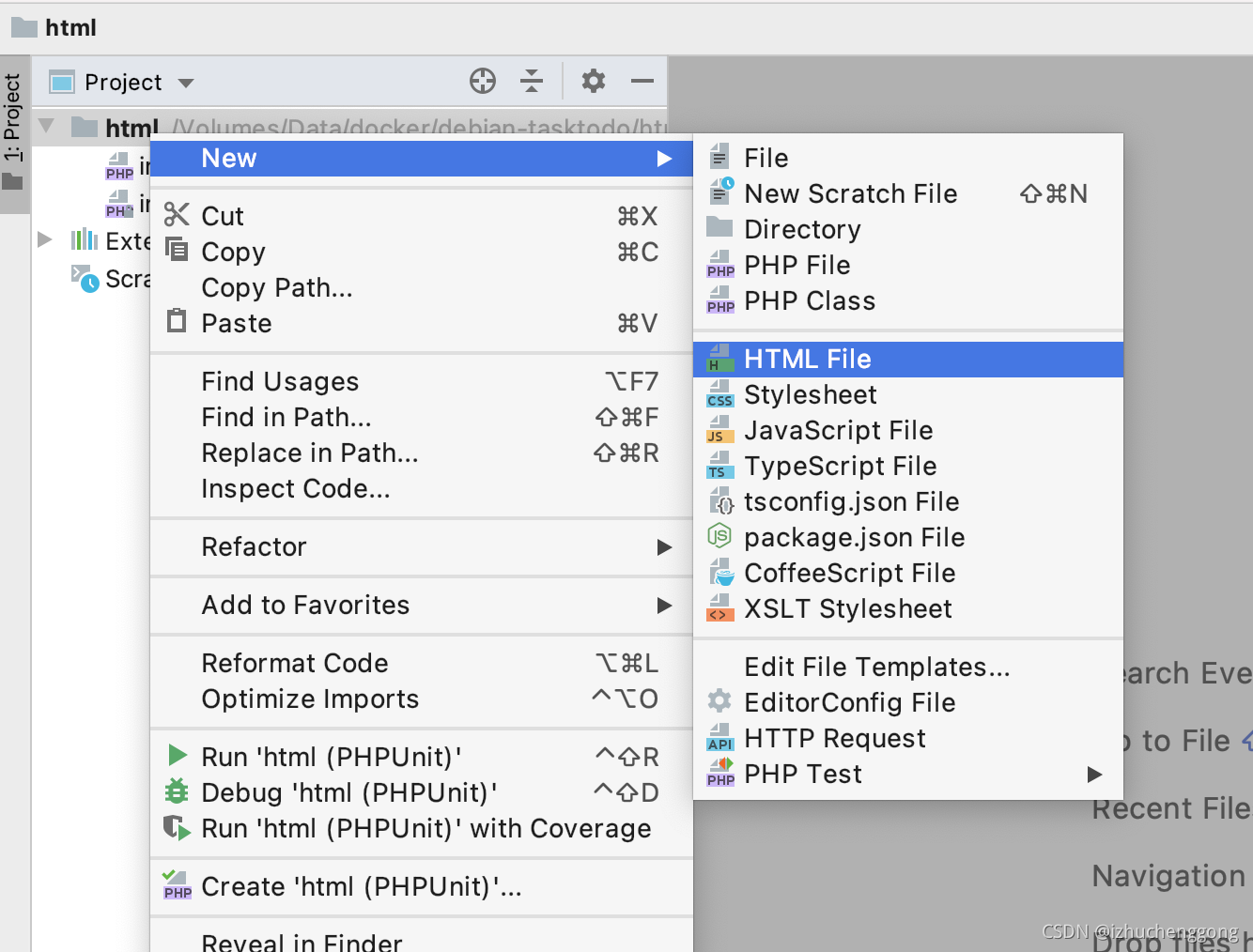Hide the Project panel with minus icon
The height and width of the screenshot is (952, 1253).
(642, 82)
